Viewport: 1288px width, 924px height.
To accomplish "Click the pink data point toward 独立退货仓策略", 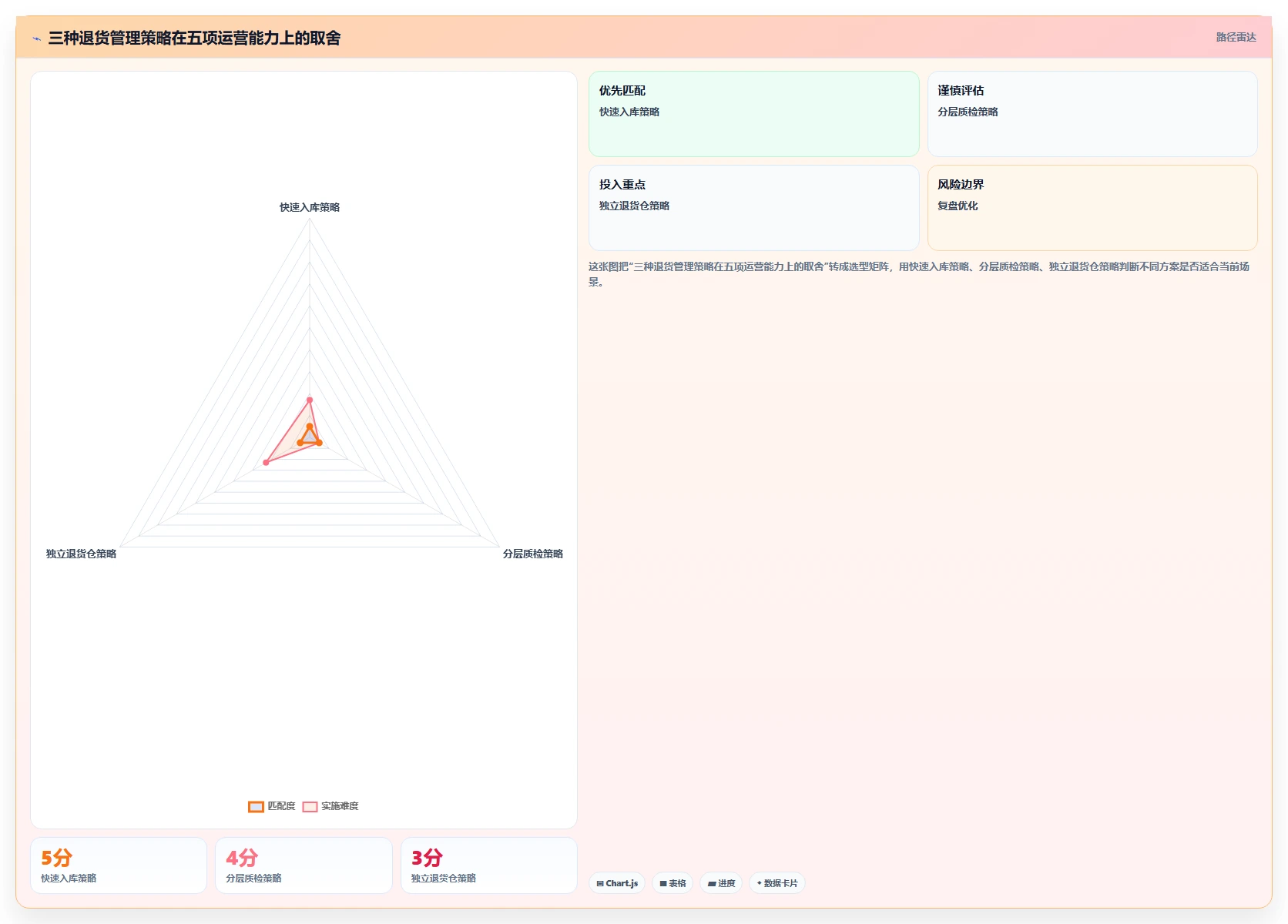I will point(266,462).
